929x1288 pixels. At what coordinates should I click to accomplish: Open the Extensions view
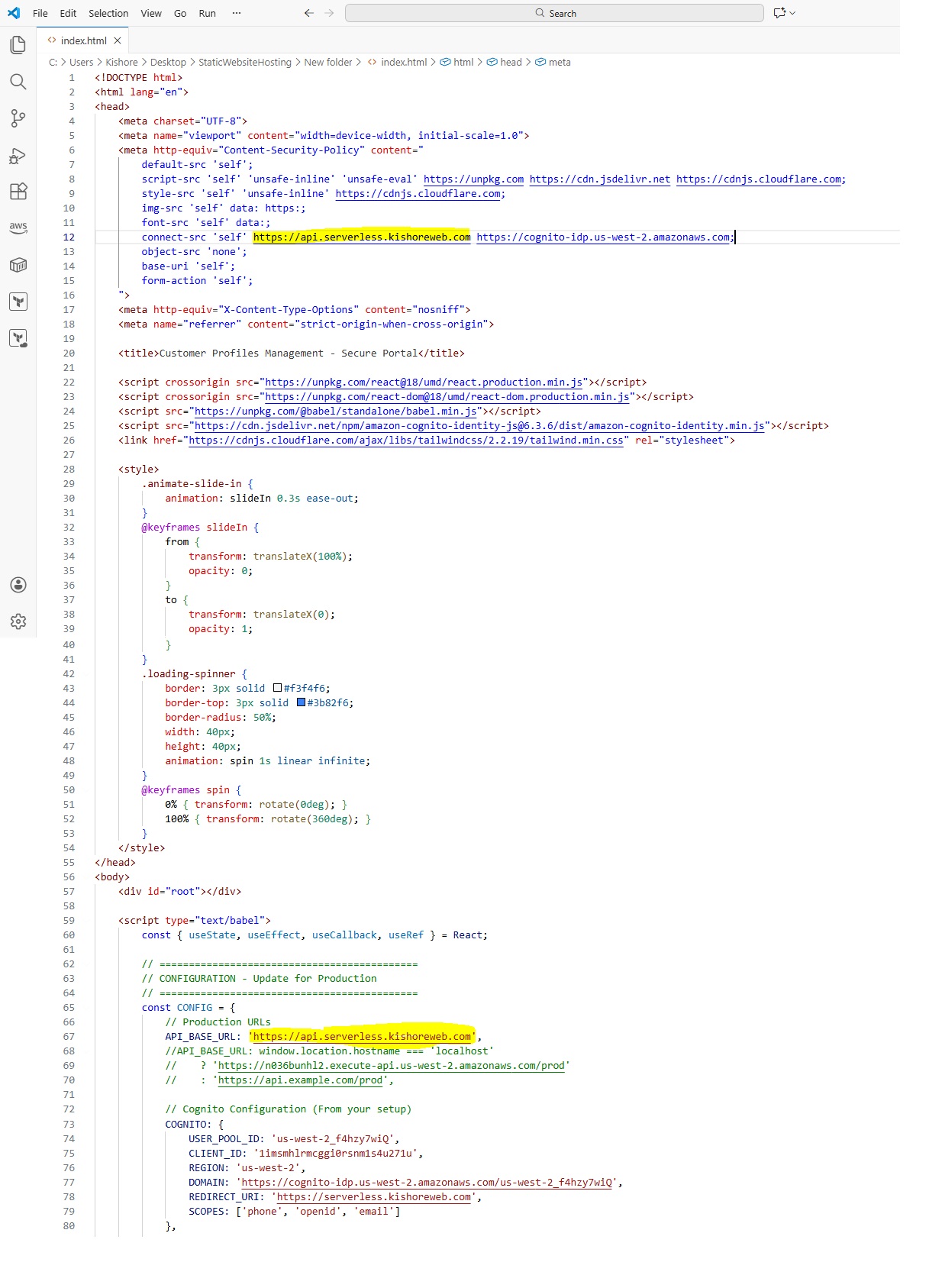pos(18,192)
